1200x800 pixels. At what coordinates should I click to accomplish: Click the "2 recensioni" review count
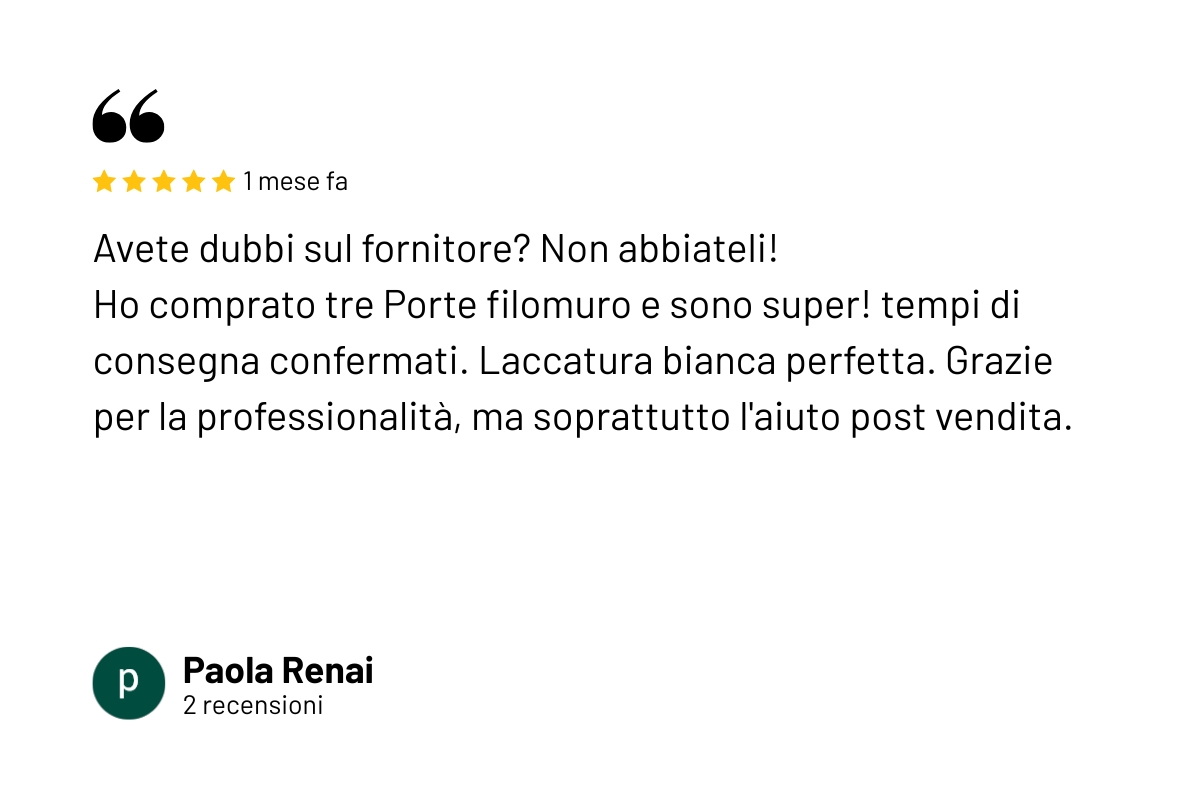(253, 705)
